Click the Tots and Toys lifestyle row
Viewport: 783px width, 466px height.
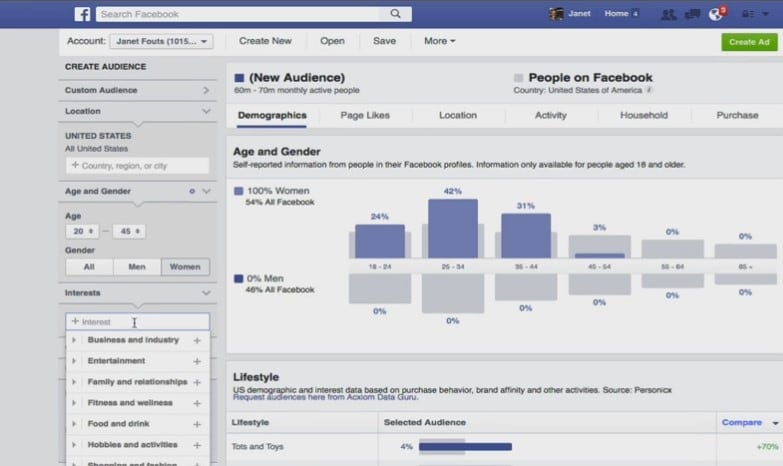(x=504, y=447)
